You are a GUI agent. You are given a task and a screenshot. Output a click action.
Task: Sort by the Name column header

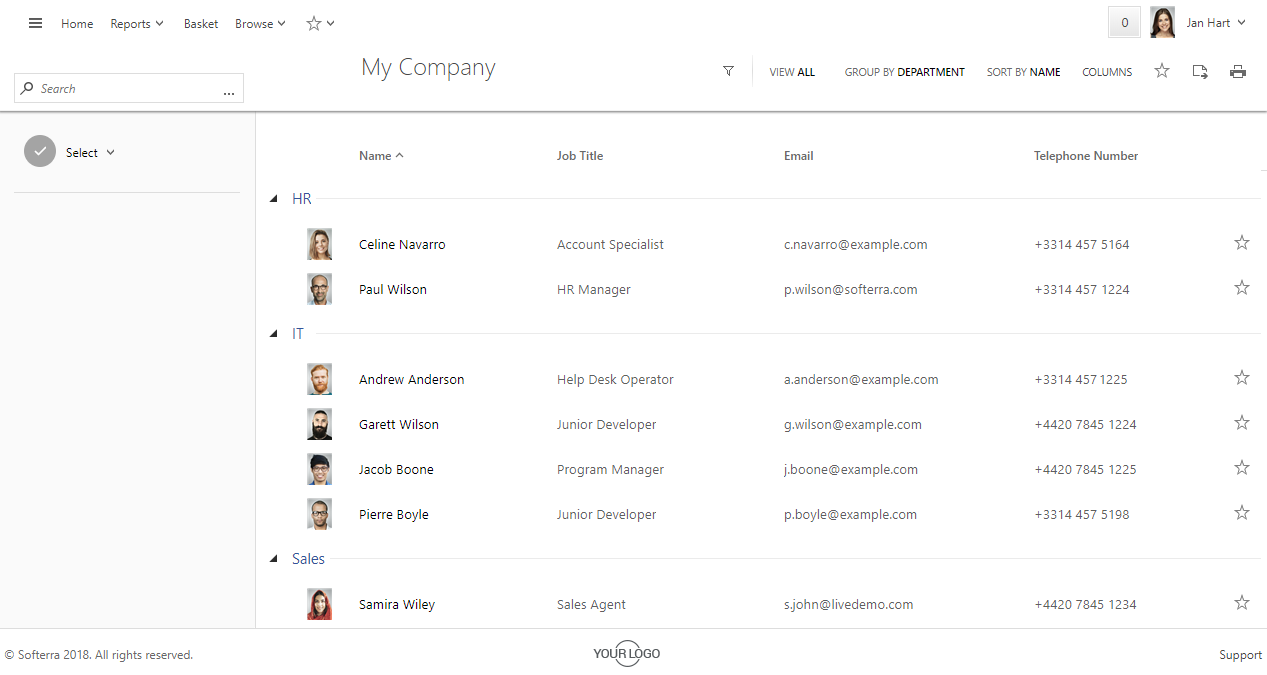(381, 156)
